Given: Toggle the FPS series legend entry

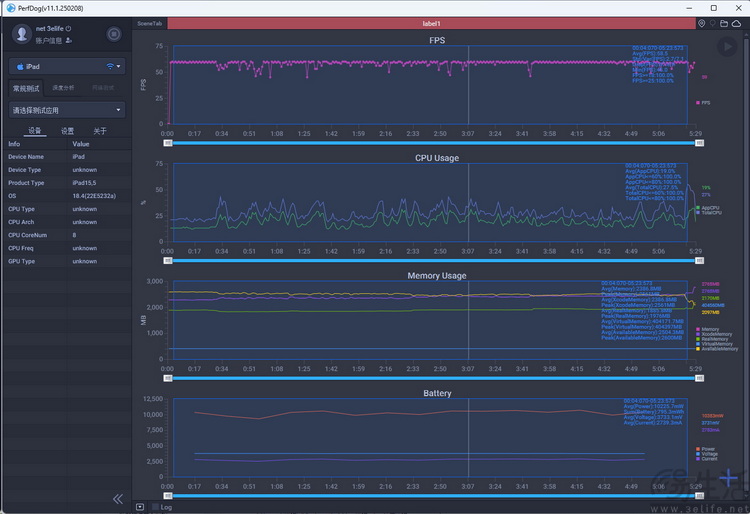Looking at the screenshot, I should coord(703,103).
